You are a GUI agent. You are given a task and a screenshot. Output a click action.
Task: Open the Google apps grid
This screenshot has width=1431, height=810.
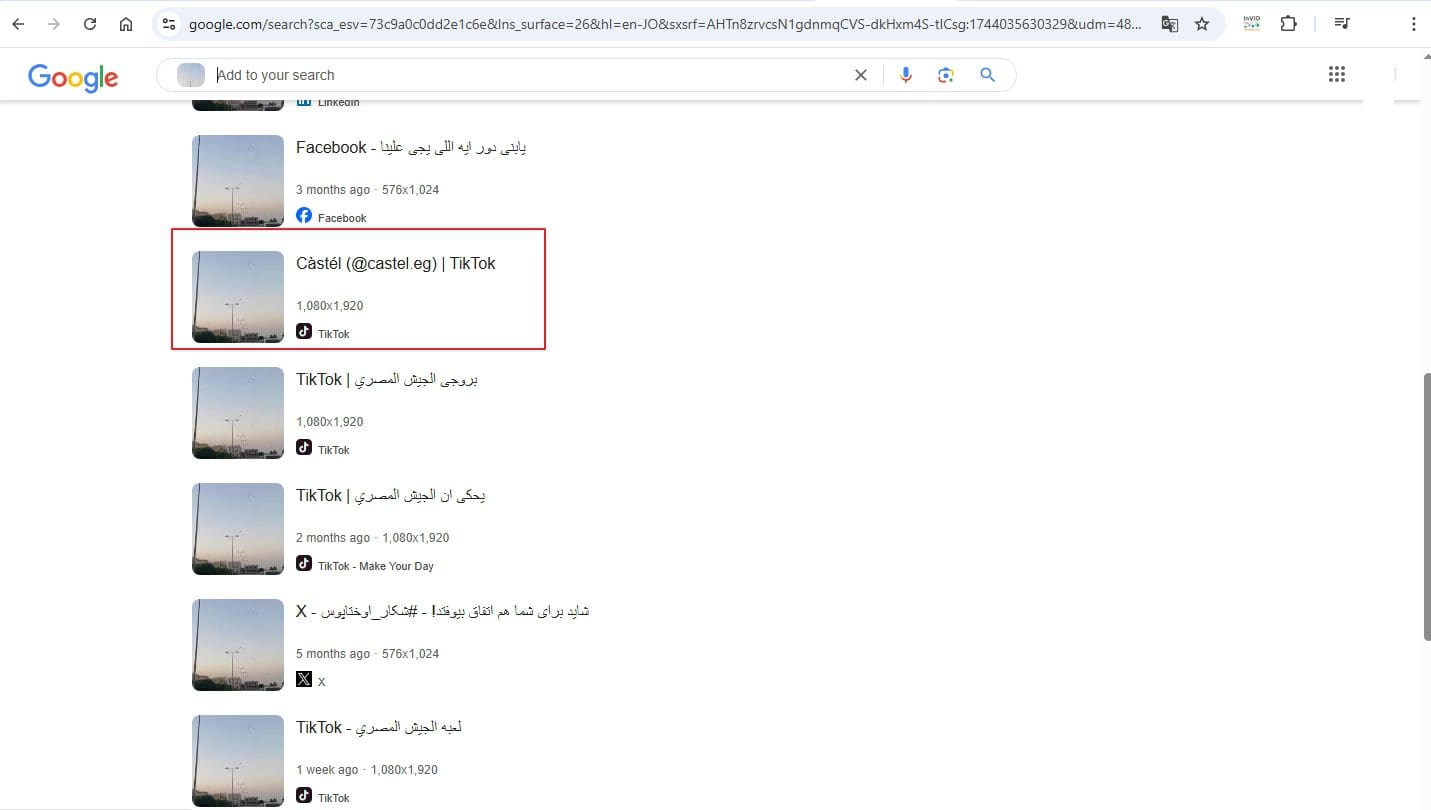point(1336,74)
